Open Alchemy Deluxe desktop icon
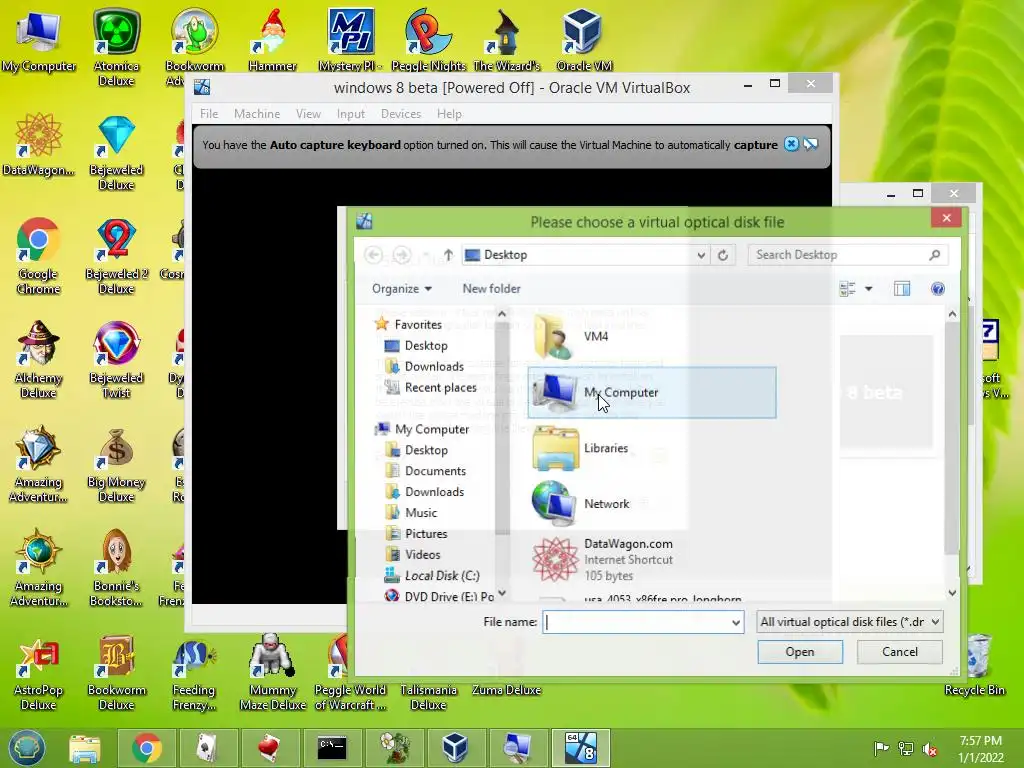The image size is (1024, 768). coord(38,360)
